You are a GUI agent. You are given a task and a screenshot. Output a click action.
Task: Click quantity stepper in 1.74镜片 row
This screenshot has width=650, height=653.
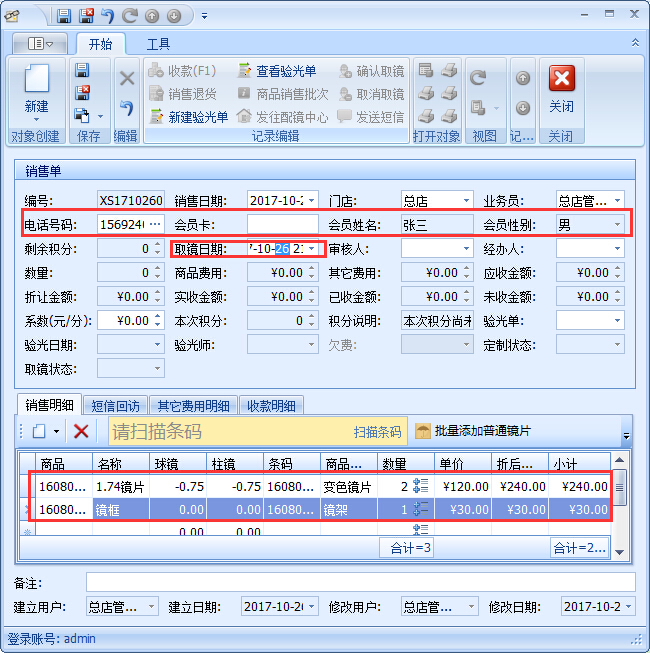(421, 487)
